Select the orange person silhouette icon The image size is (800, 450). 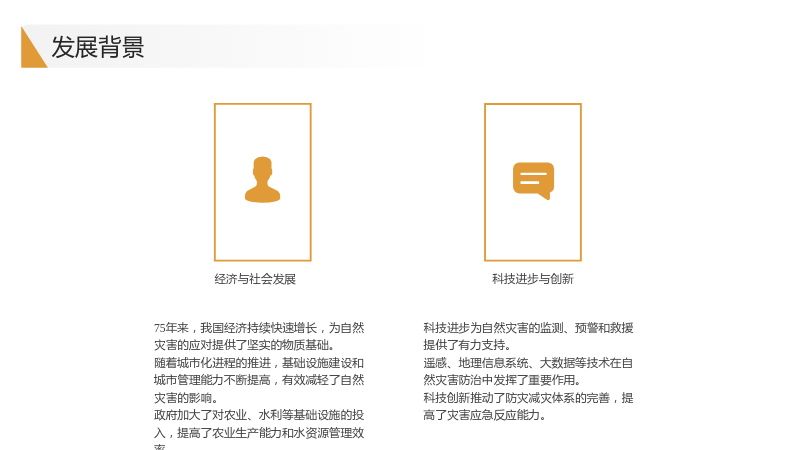click(263, 180)
